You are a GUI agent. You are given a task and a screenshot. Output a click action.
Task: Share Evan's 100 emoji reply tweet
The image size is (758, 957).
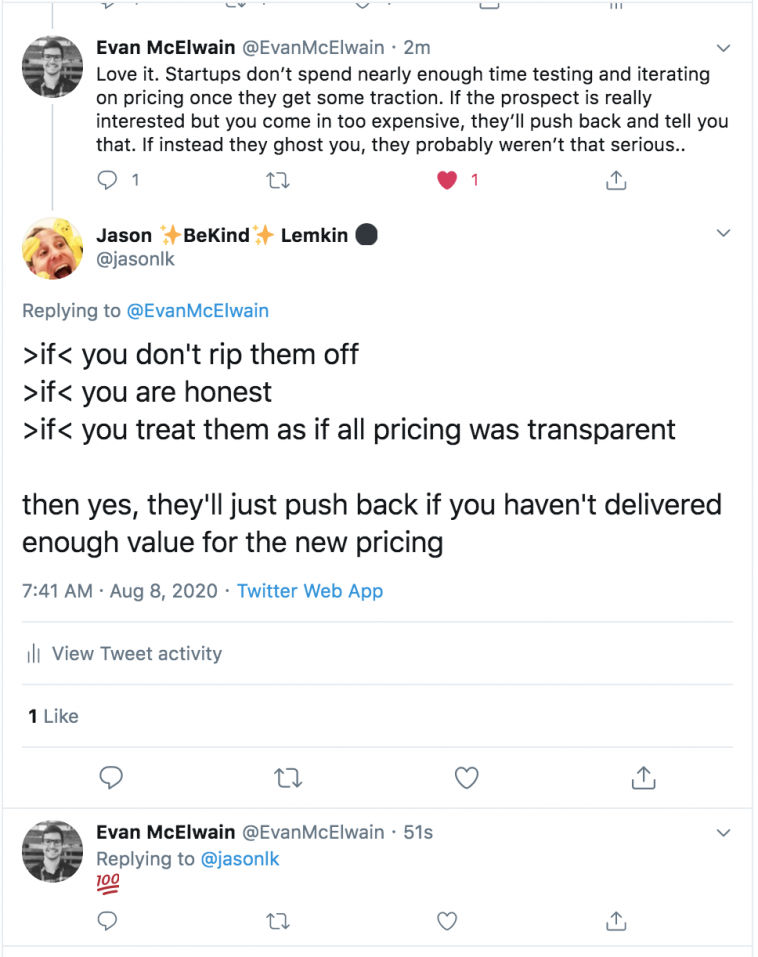[x=617, y=920]
